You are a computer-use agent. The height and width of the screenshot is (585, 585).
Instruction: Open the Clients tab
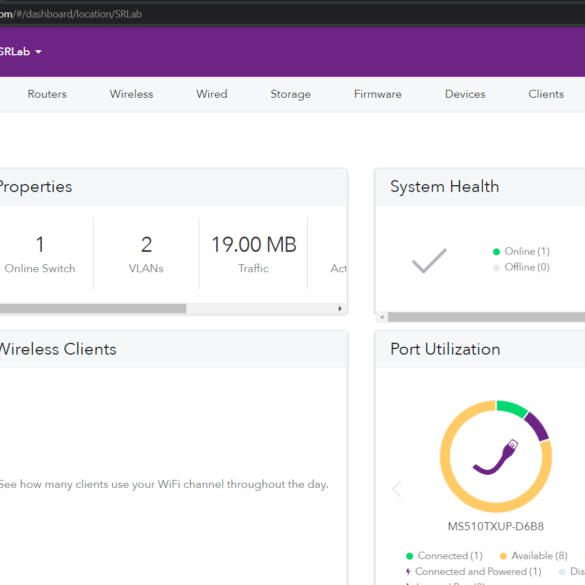546,94
